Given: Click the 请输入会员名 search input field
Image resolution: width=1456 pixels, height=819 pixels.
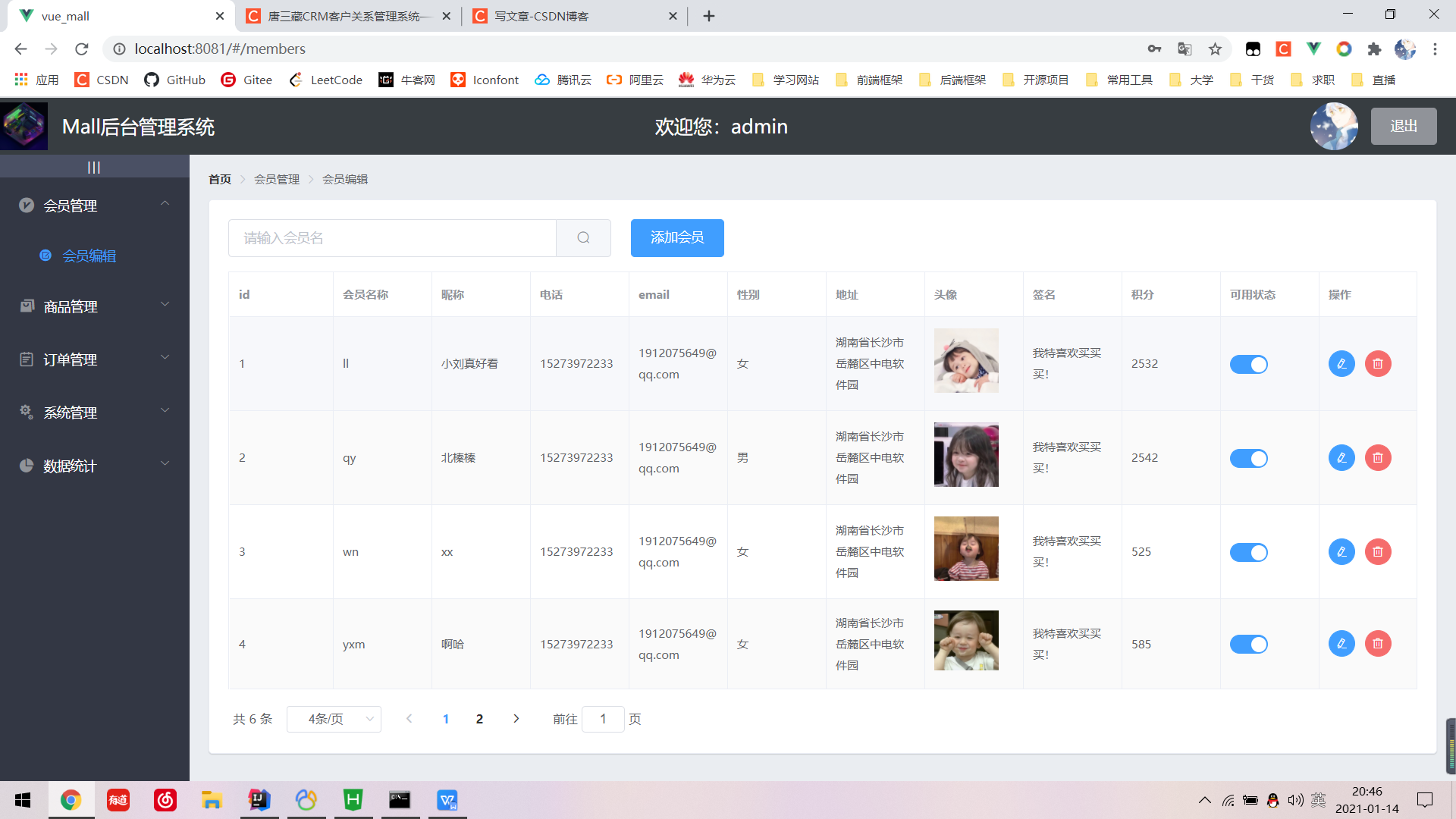Looking at the screenshot, I should [x=392, y=238].
